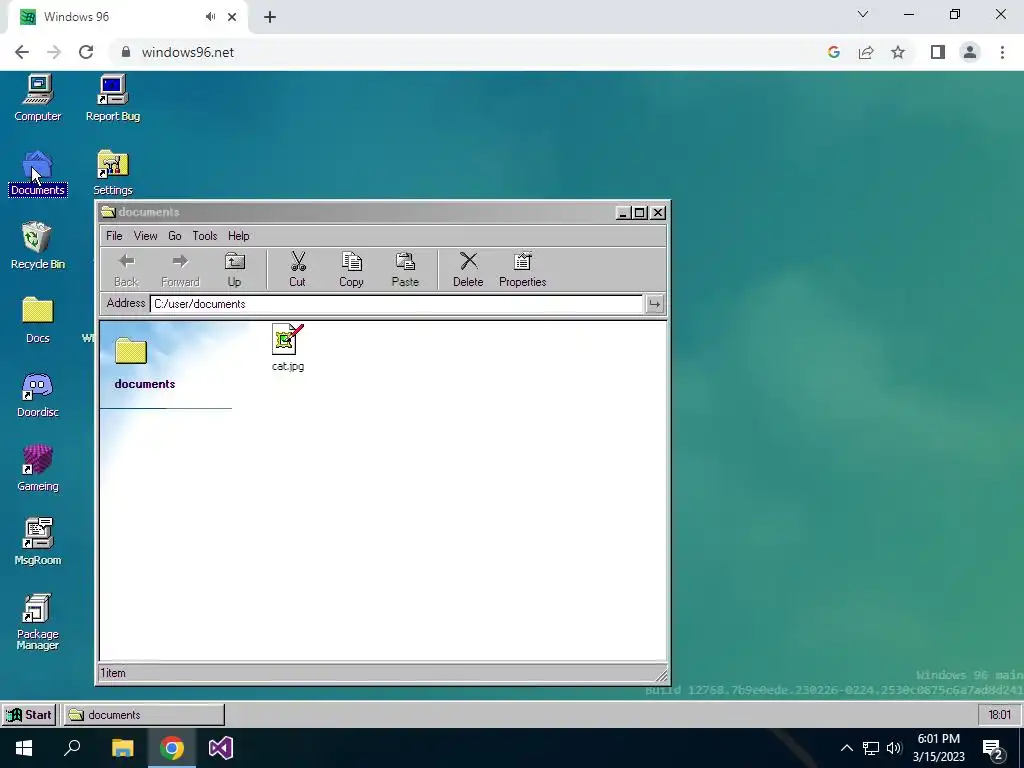This screenshot has width=1024, height=768.
Task: Open the Go menu
Action: pyautogui.click(x=174, y=236)
